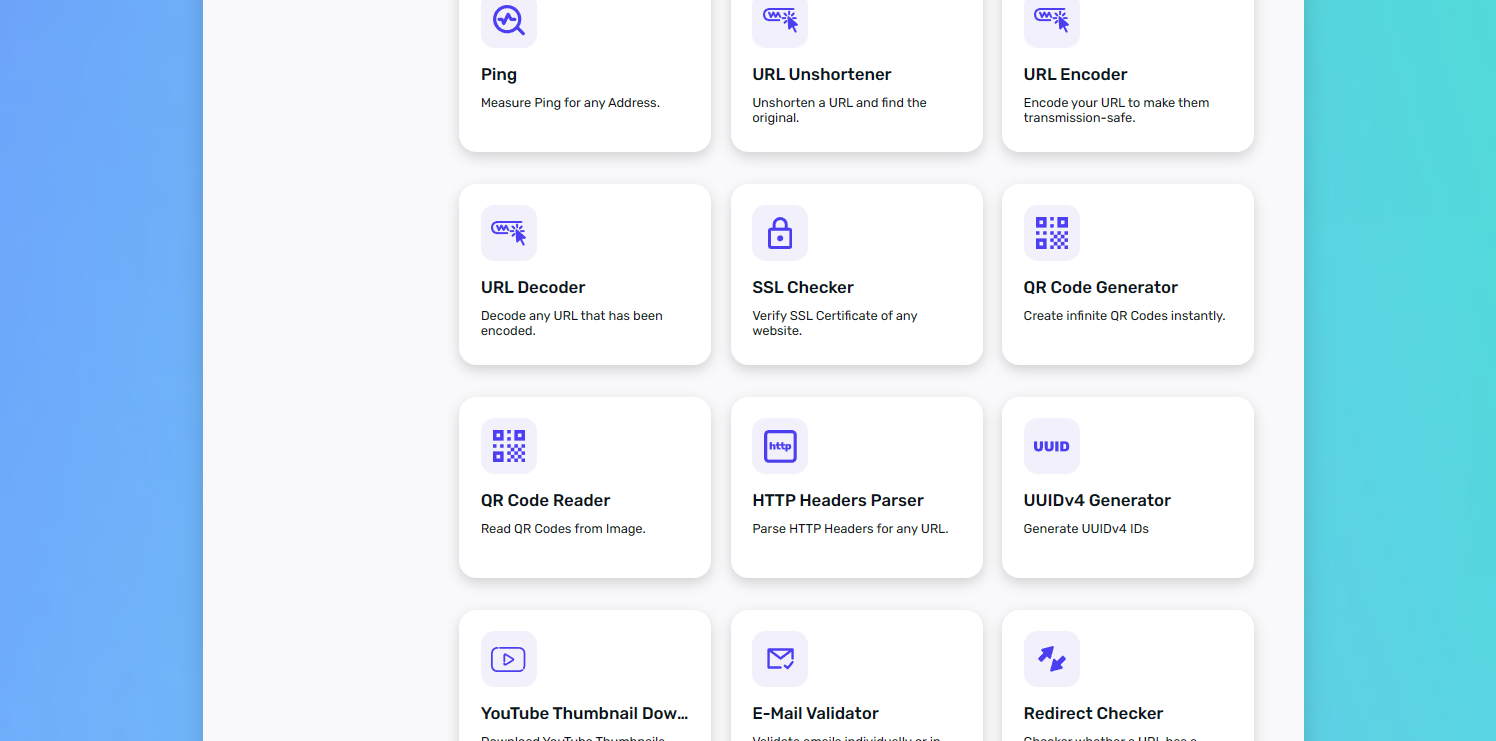The width and height of the screenshot is (1496, 741).
Task: Click the Redirect Checker arrows icon
Action: click(1051, 659)
